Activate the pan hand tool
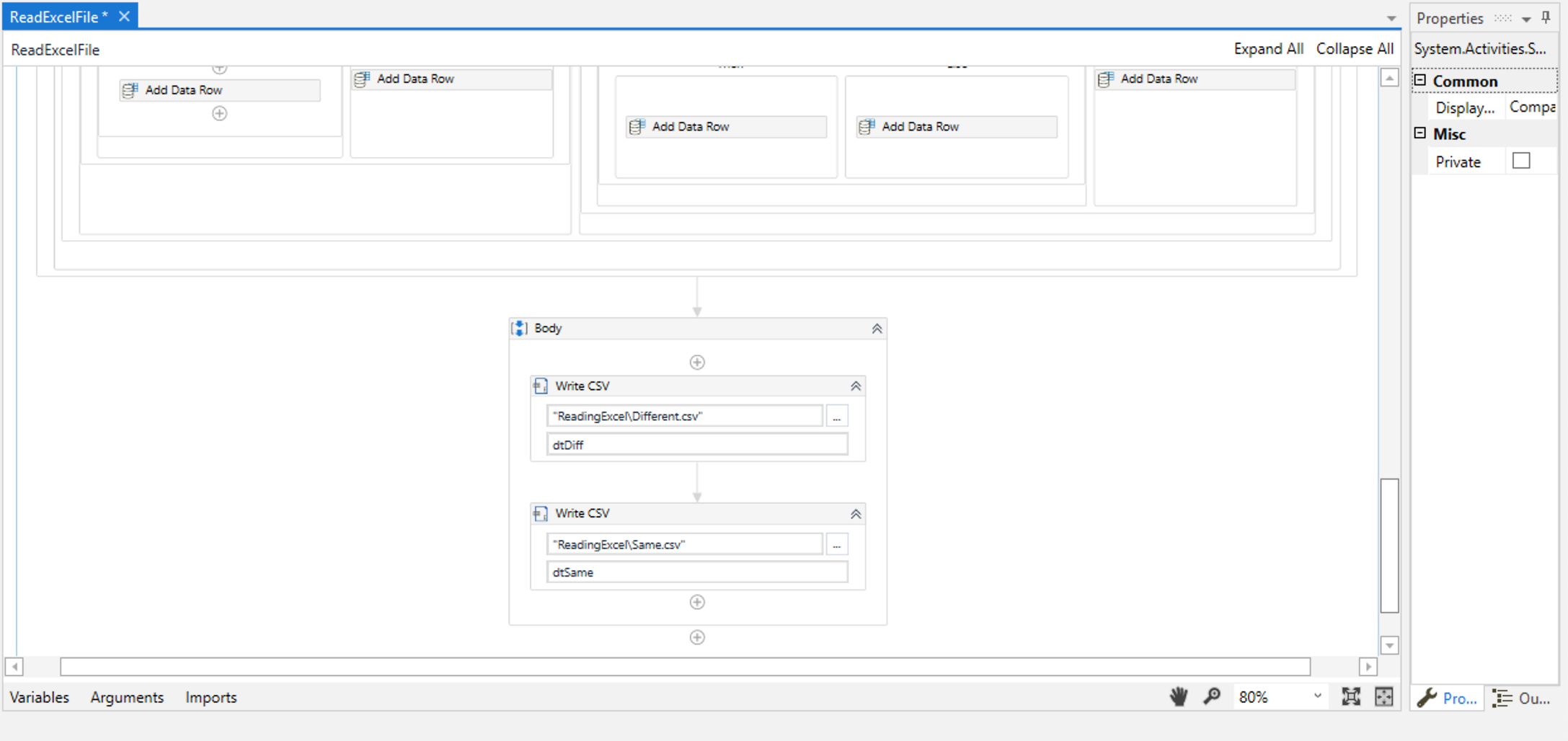 (1179, 697)
